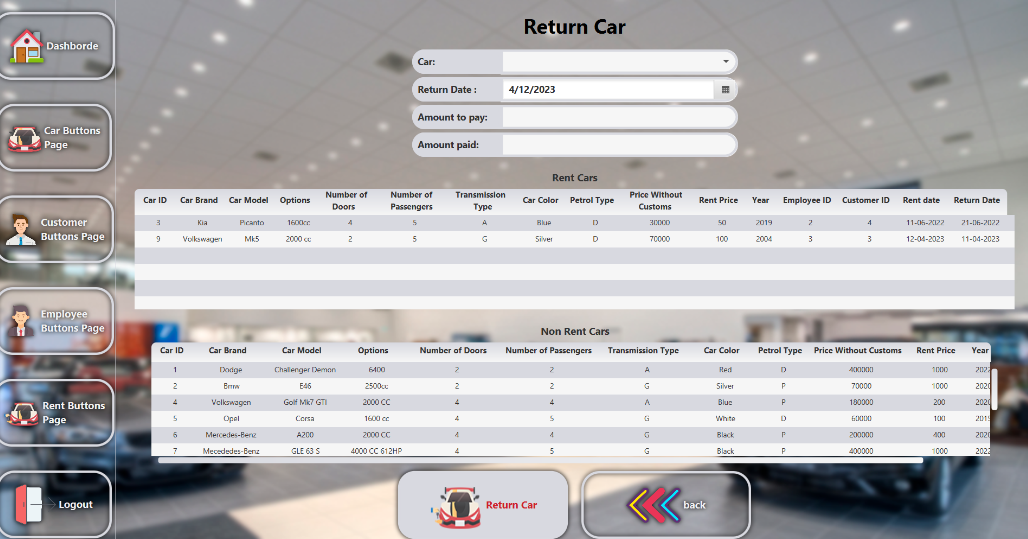Click Petrol Type header in Non Rent Cars
Viewport: 1028px width, 539px height.
click(780, 351)
